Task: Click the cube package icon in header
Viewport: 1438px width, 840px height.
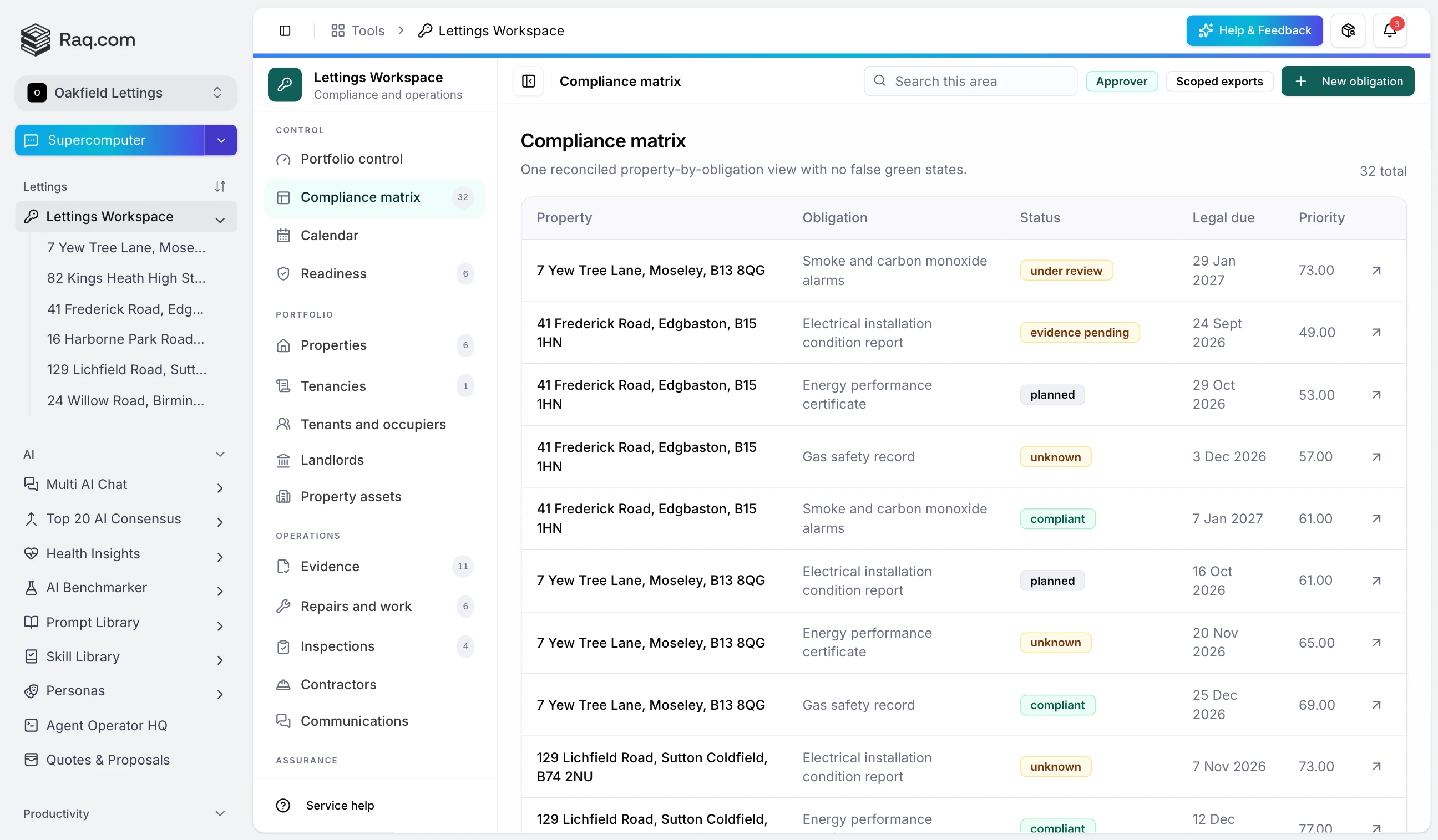Action: tap(1348, 31)
